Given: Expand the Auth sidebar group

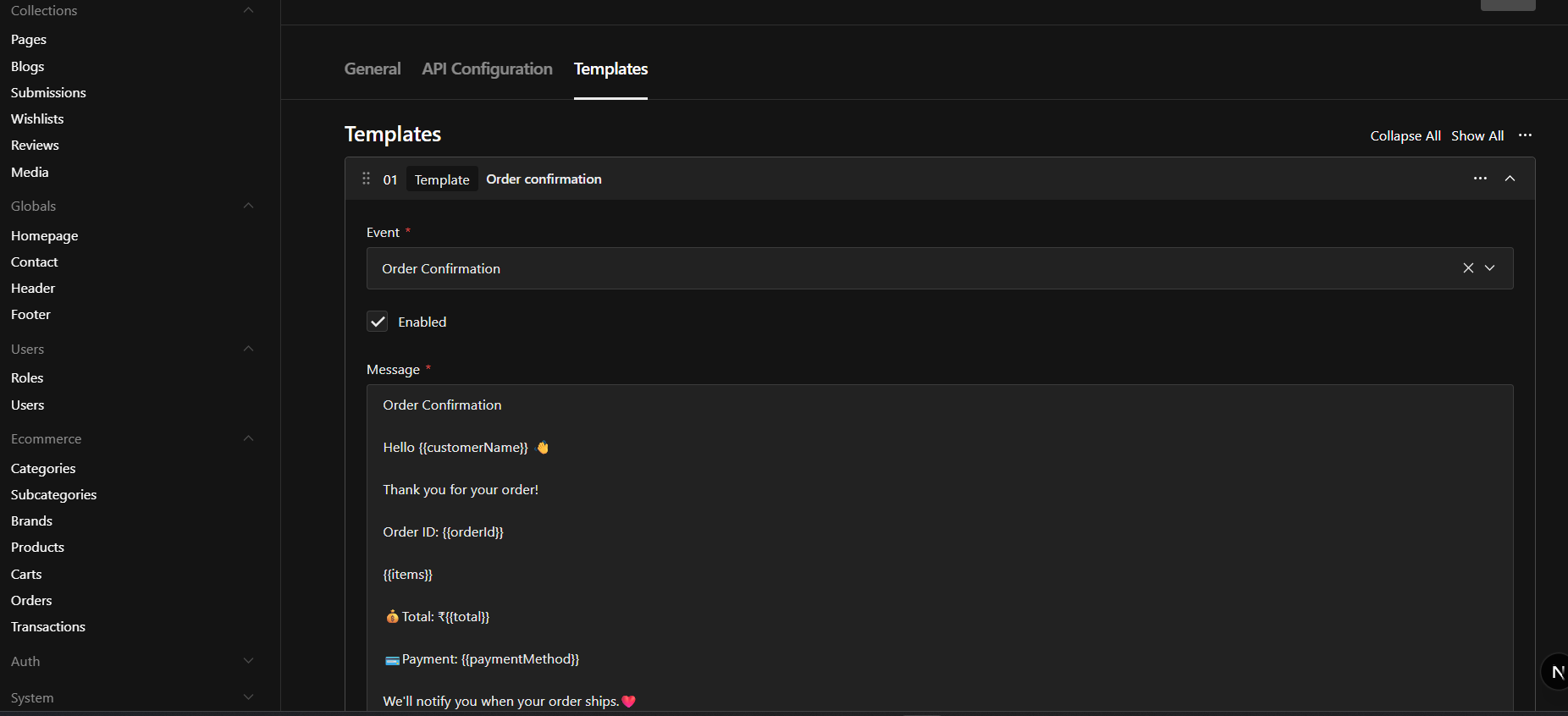Looking at the screenshot, I should [248, 661].
